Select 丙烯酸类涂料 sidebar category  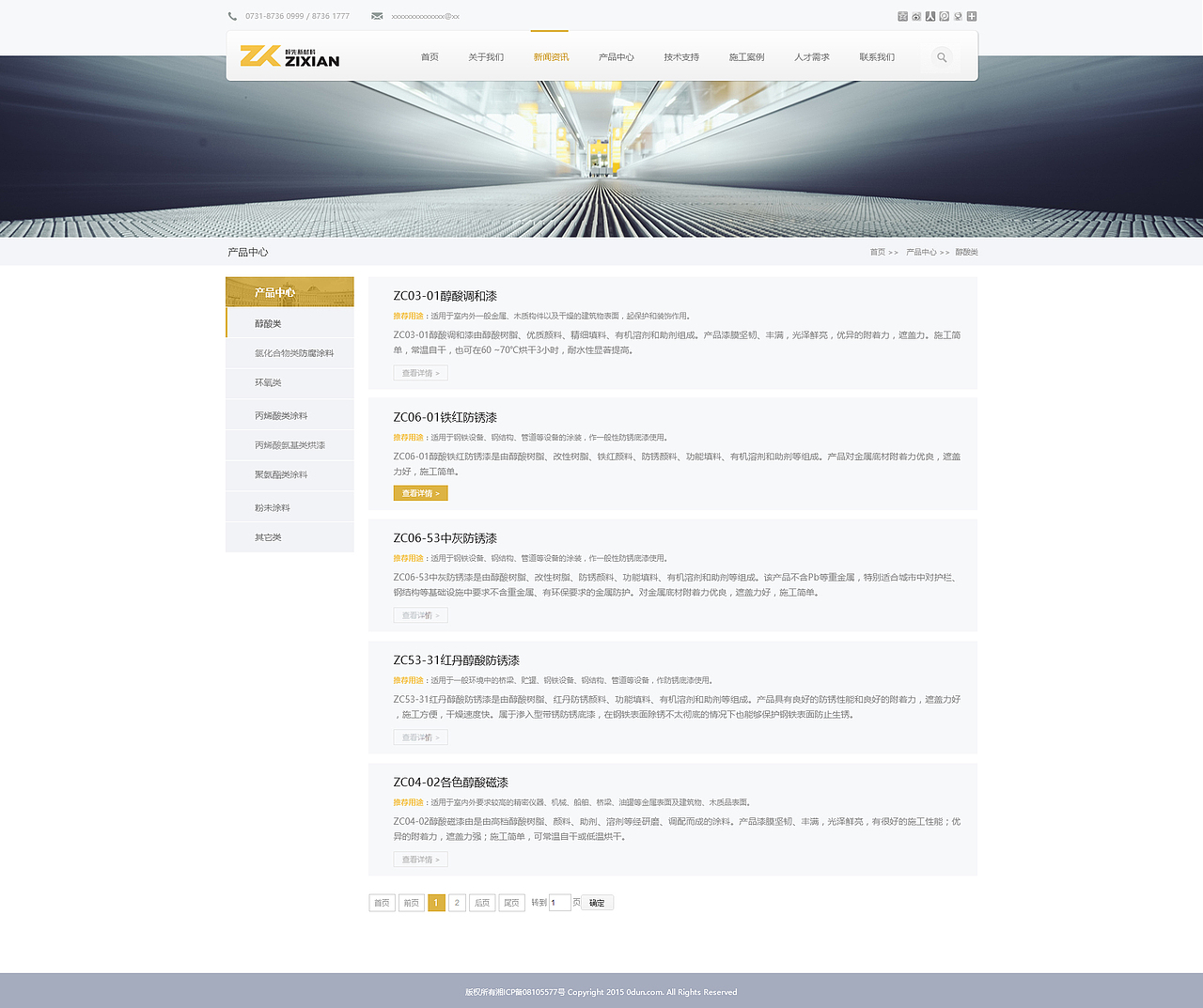289,415
